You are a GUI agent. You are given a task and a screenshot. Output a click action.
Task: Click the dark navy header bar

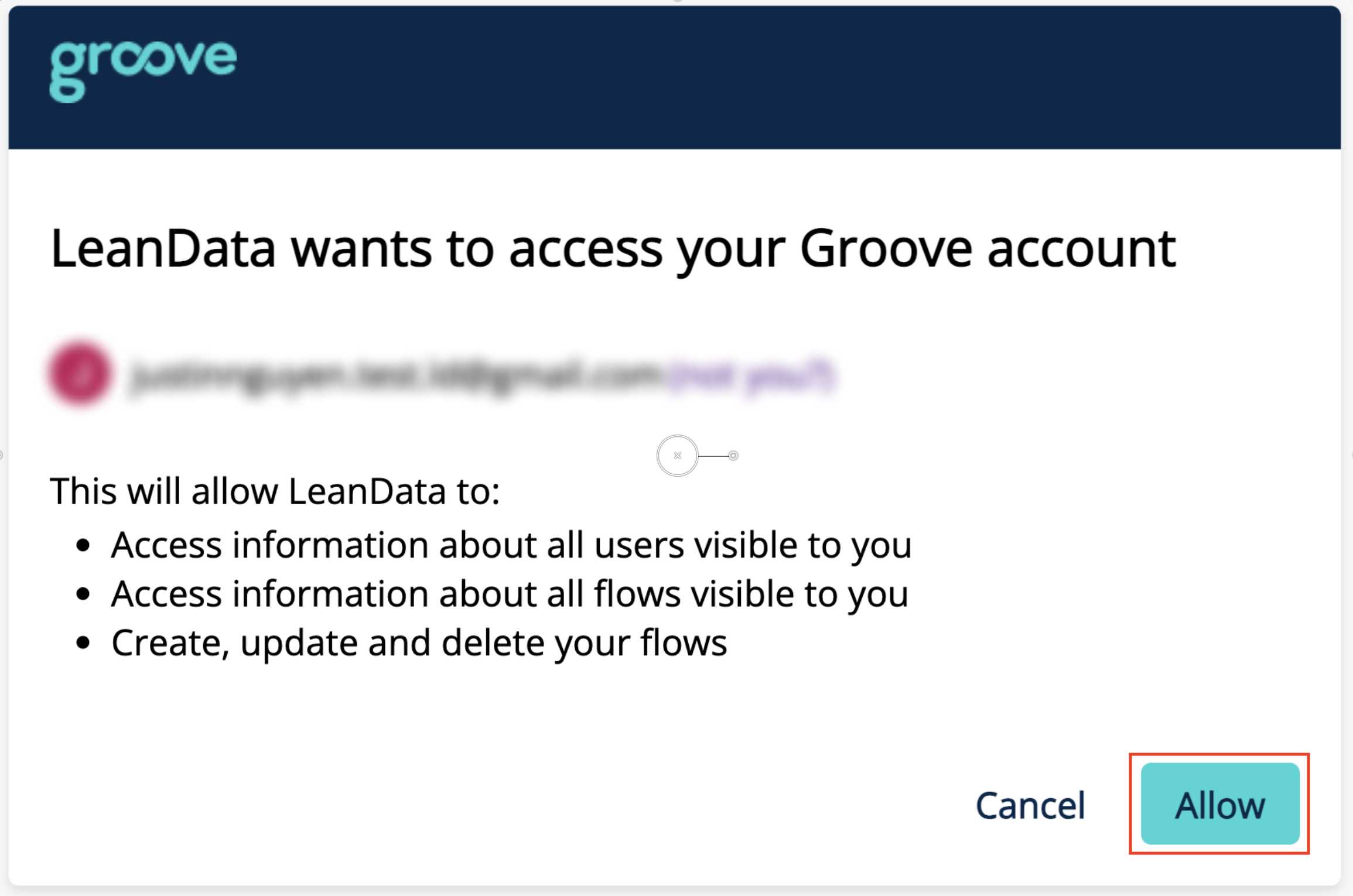point(675,77)
